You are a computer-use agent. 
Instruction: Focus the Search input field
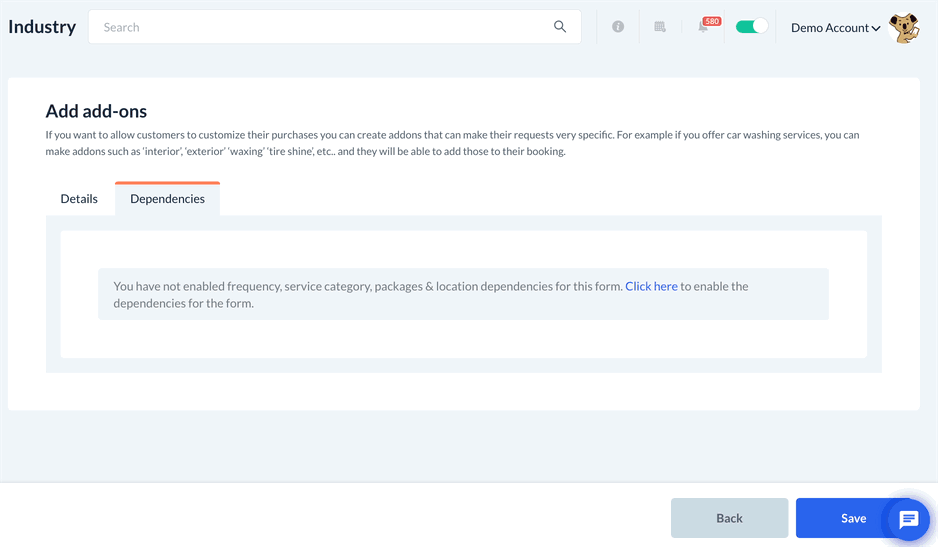[x=320, y=27]
